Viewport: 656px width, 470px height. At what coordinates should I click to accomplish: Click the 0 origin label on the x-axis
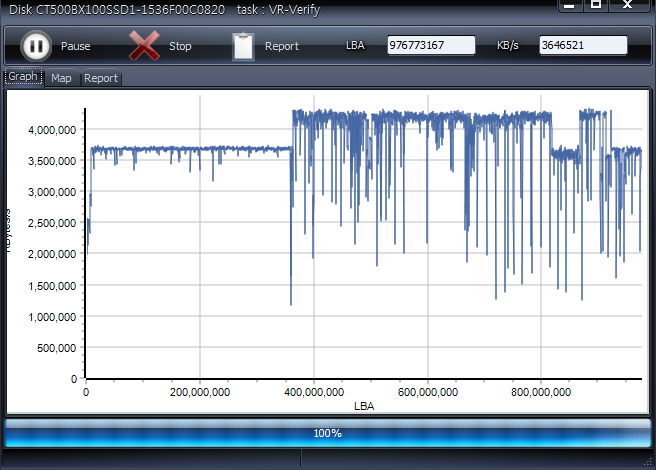click(86, 392)
